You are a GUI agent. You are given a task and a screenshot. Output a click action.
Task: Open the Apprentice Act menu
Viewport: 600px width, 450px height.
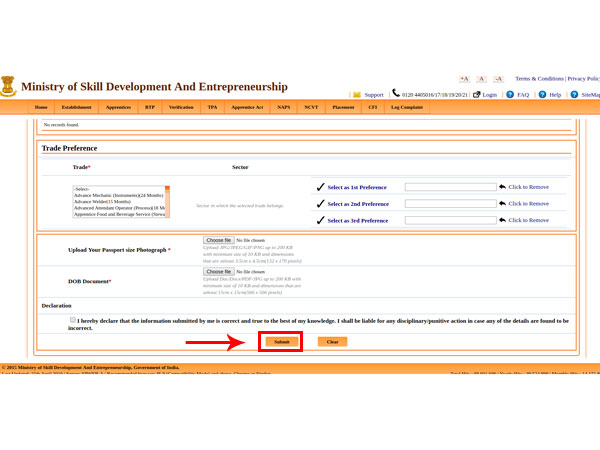(x=248, y=107)
